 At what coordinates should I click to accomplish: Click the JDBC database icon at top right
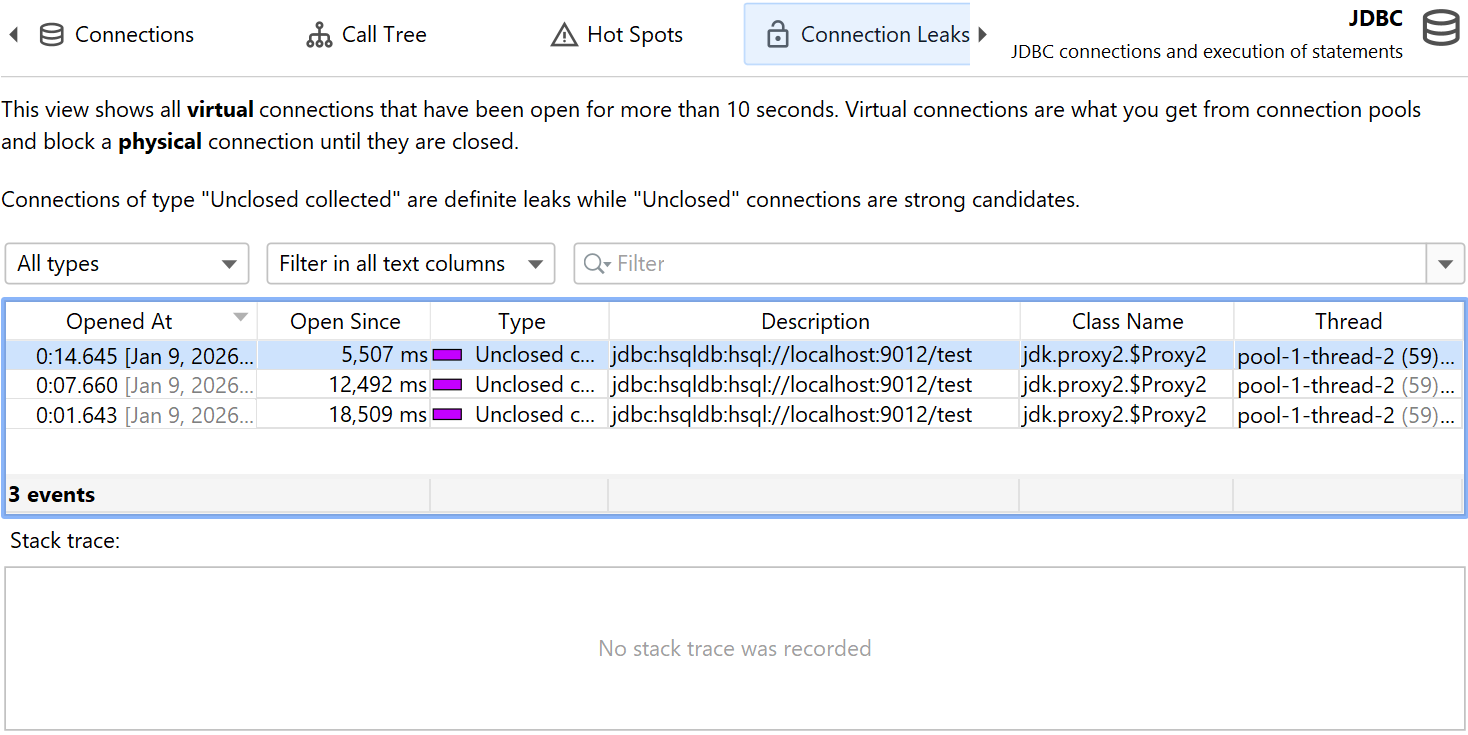coord(1440,29)
